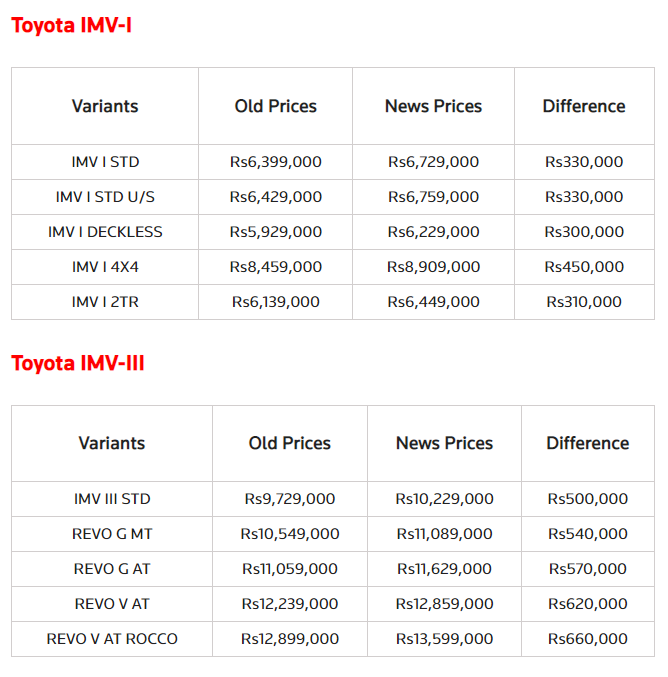
Task: Select the IMV I DECKLESS variant cell
Action: (x=105, y=232)
